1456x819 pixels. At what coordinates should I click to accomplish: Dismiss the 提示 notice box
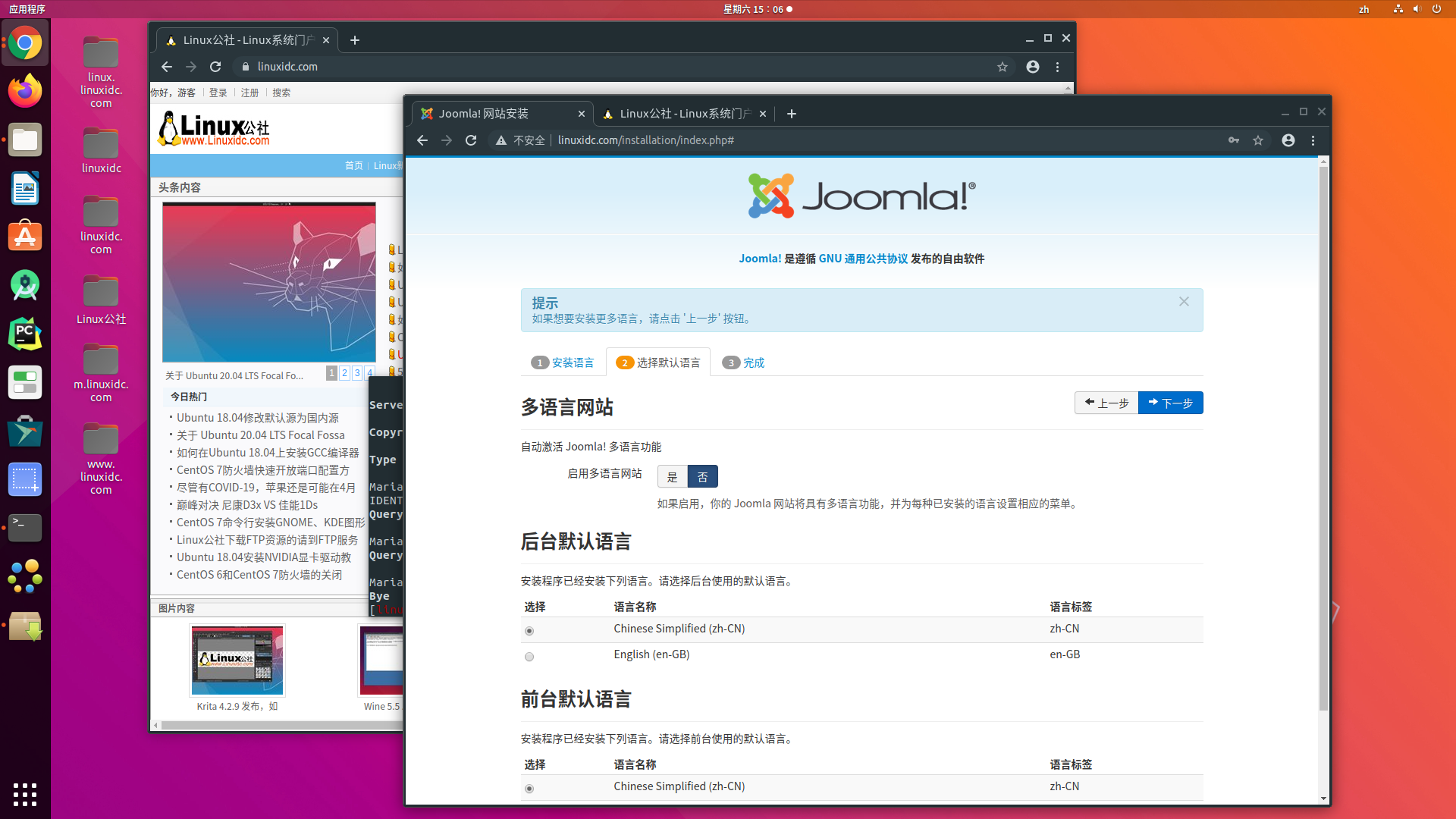(x=1184, y=302)
